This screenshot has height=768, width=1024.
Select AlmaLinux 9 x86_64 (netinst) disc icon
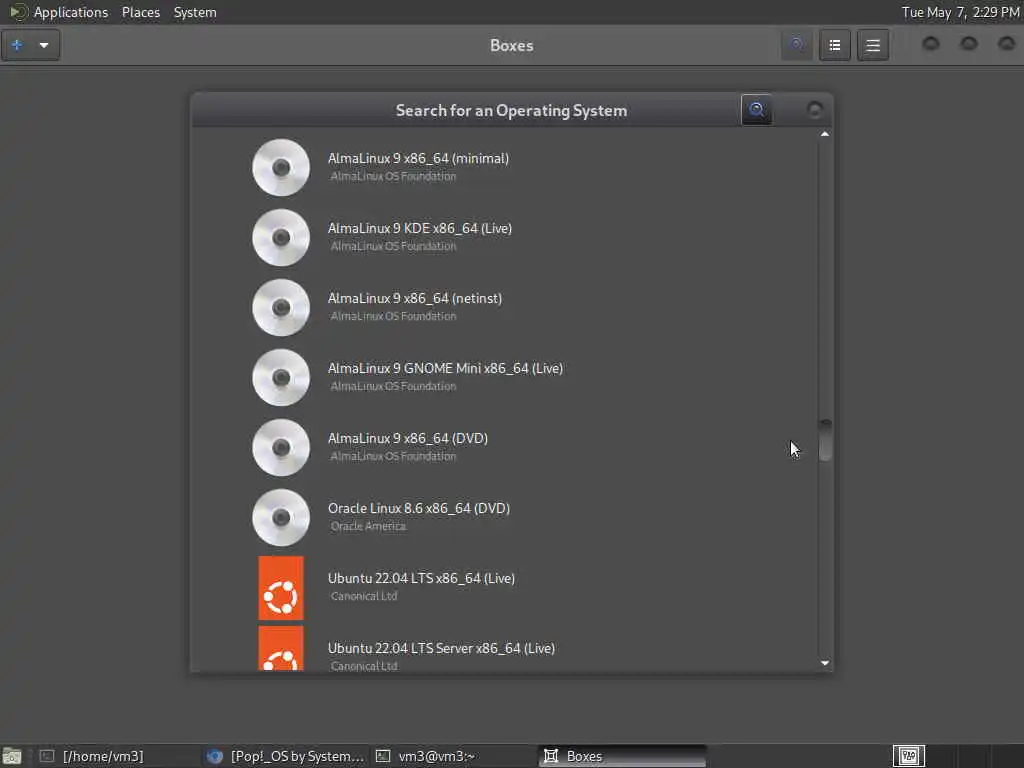coord(281,307)
